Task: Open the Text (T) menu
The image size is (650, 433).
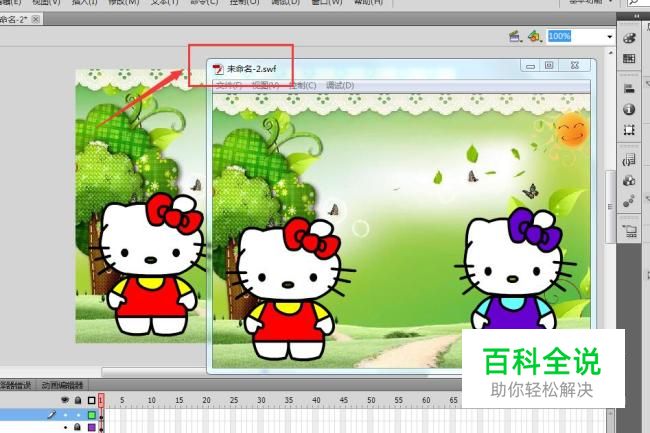Action: (x=165, y=2)
